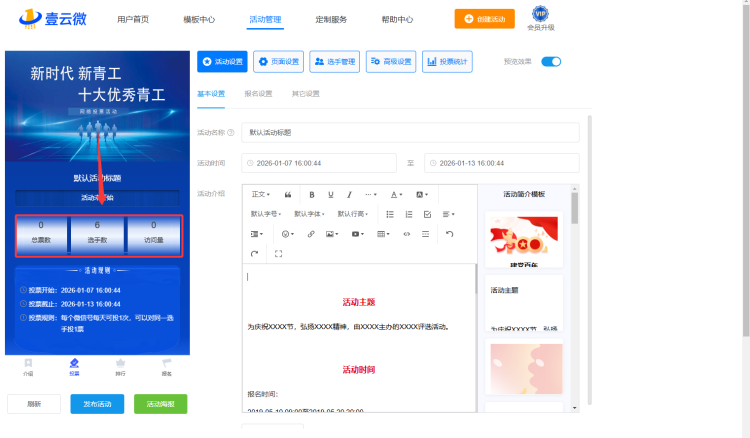Toggle bold formatting in the editor
This screenshot has height=438, width=750.
312,194
